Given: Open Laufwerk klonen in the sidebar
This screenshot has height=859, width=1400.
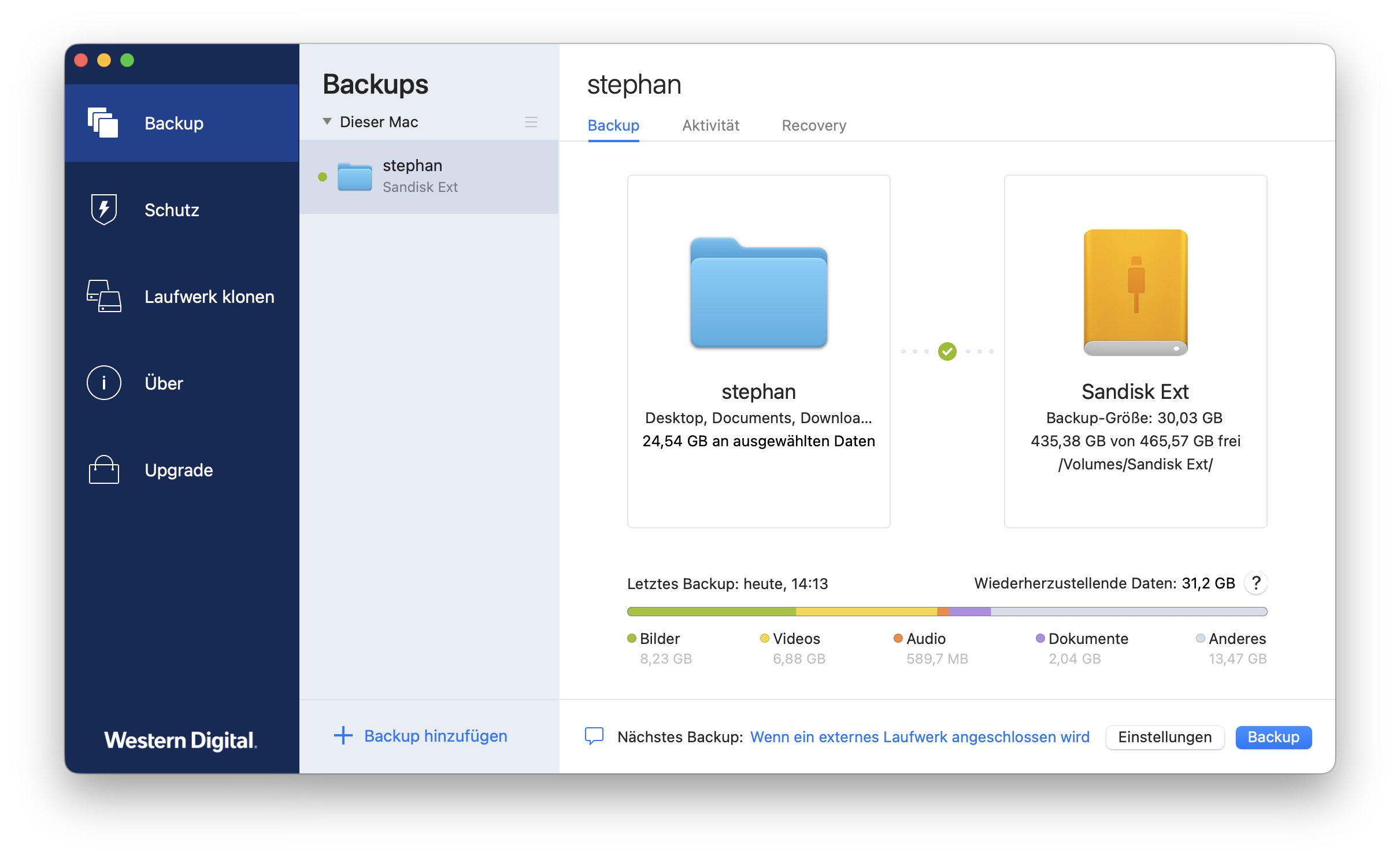Looking at the screenshot, I should tap(182, 297).
